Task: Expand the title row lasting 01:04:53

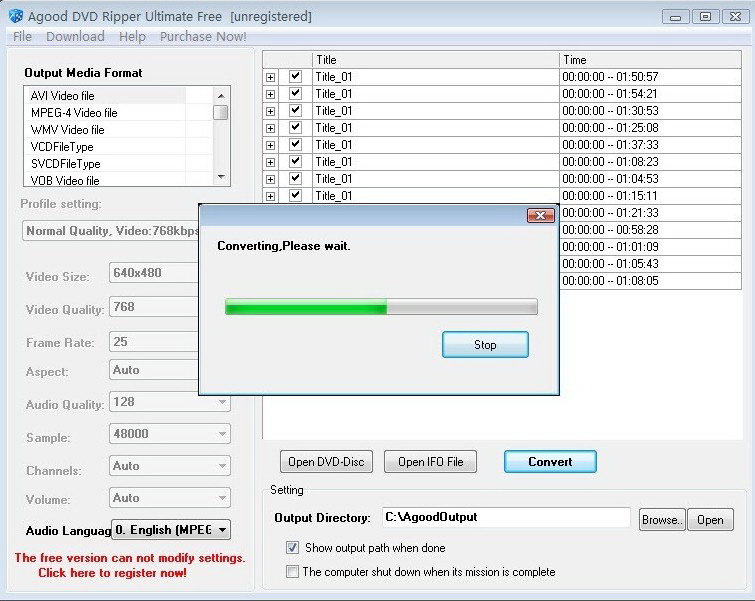Action: tap(271, 179)
